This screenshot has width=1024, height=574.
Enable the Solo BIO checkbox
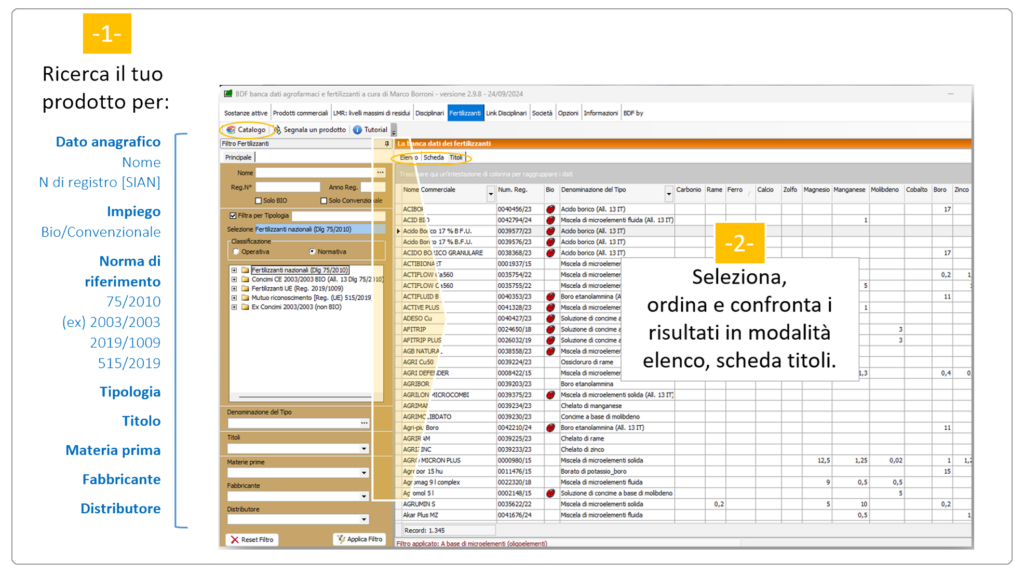point(258,200)
